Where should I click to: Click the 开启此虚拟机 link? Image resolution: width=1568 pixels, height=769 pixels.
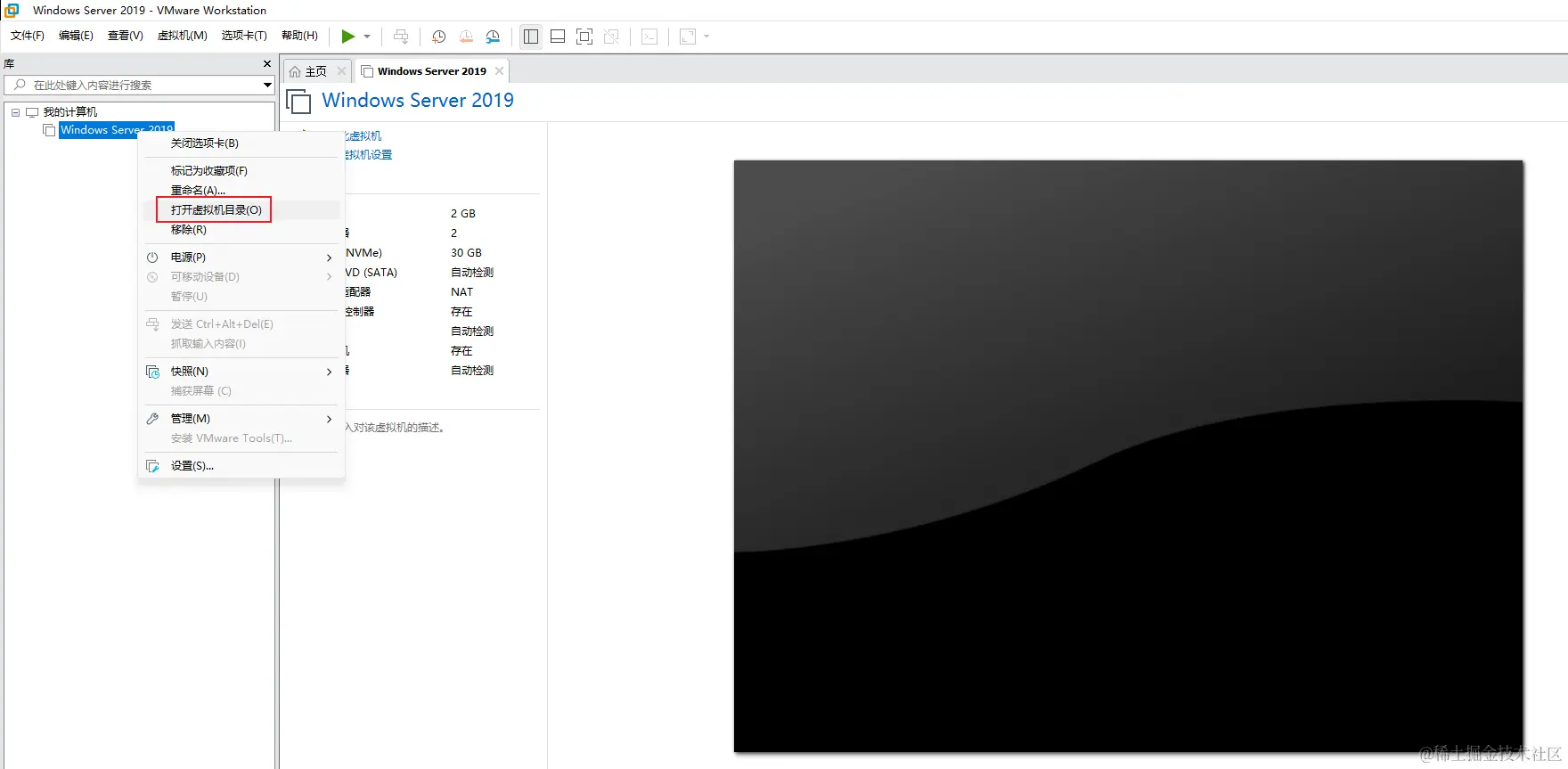(x=363, y=136)
